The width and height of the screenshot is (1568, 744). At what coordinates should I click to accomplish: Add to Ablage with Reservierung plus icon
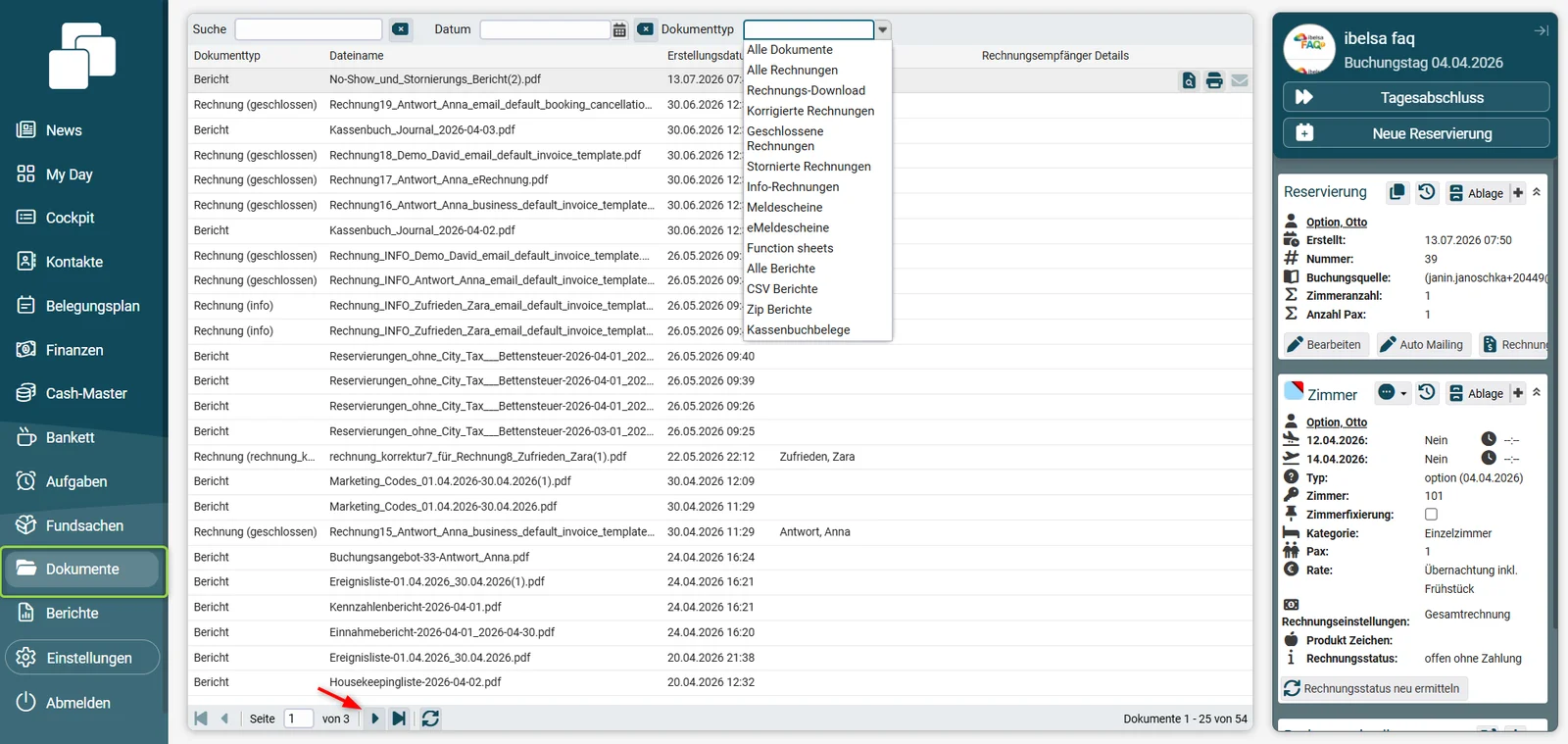point(1518,192)
